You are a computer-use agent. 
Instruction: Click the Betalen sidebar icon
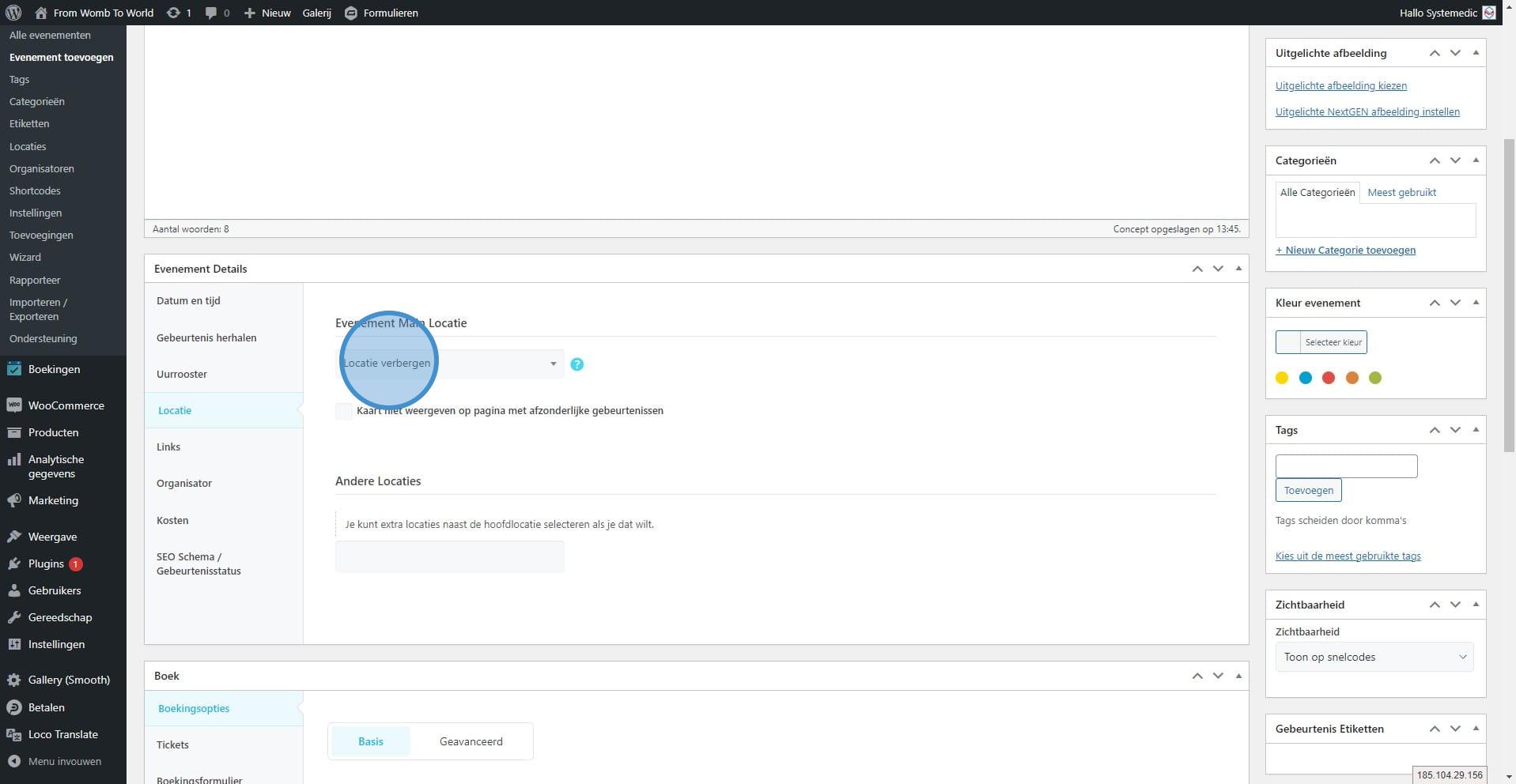(x=14, y=707)
